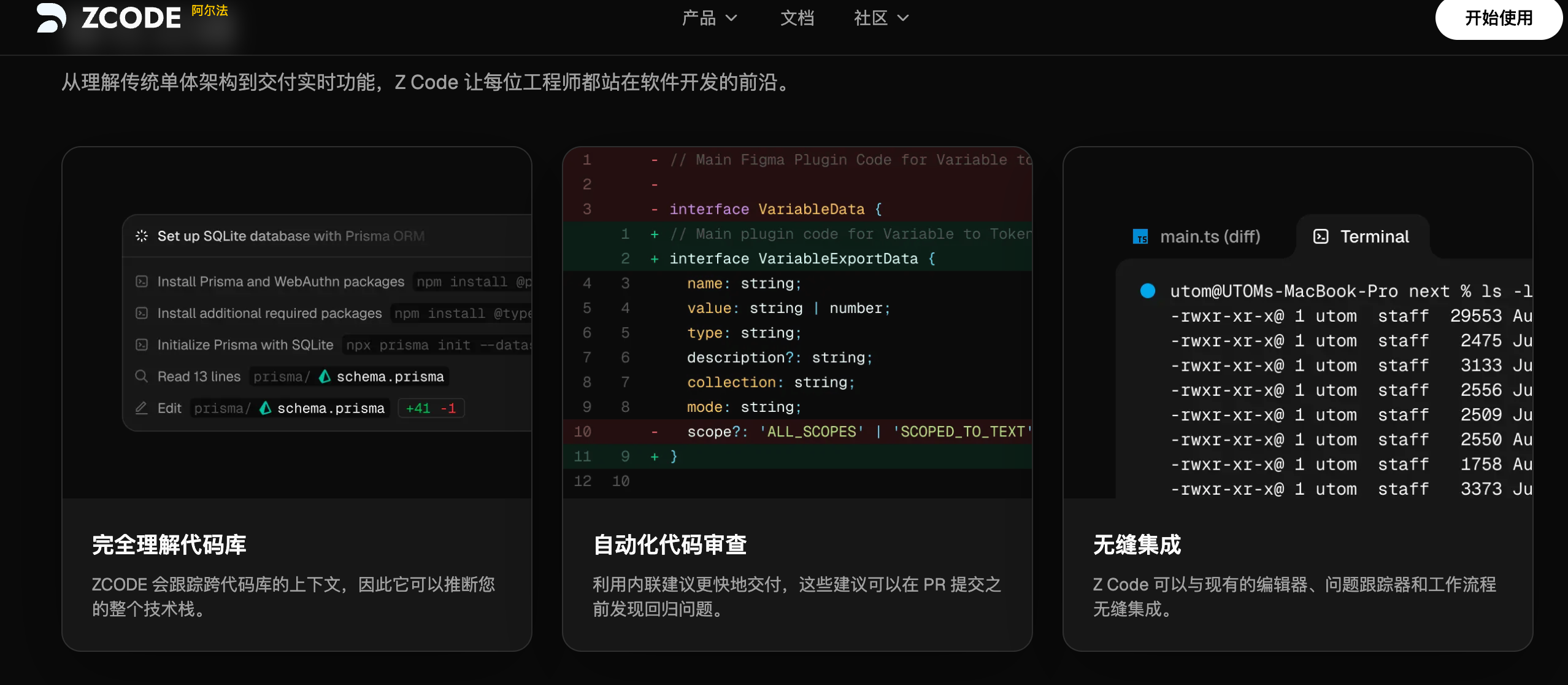Click terminal icon beside Initialize Prisma with SQLite
Screen dimensions: 1568x685
[142, 344]
